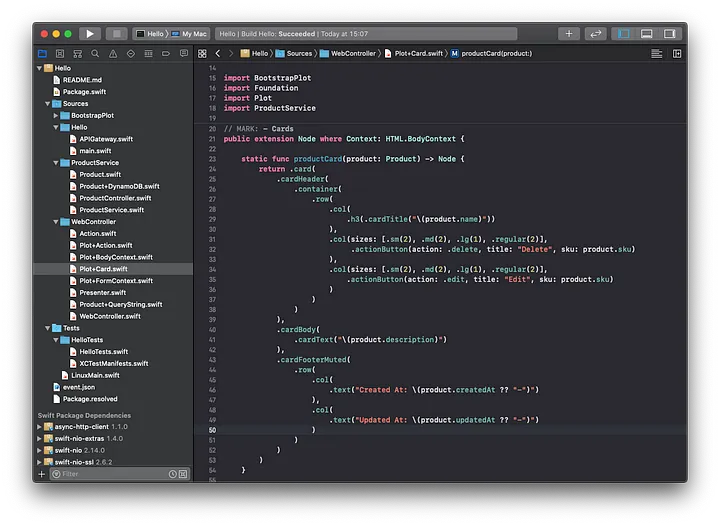720x526 pixels.
Task: Click line 50 in the gutter
Action: coord(212,431)
